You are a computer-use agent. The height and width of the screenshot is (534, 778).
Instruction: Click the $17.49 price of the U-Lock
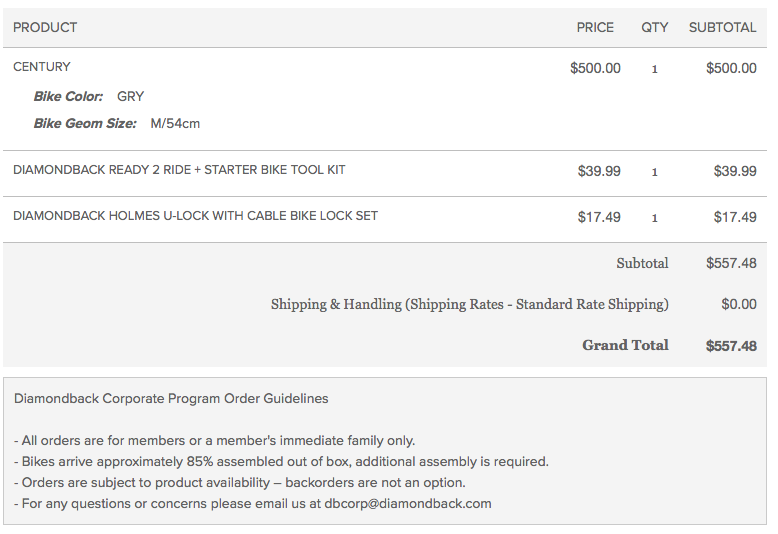pos(599,217)
